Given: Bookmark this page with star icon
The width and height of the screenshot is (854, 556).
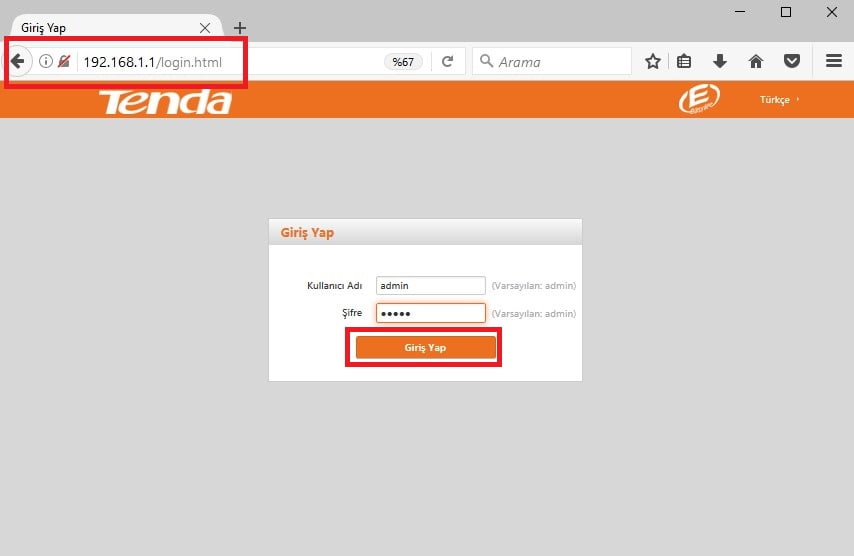Looking at the screenshot, I should coord(653,62).
